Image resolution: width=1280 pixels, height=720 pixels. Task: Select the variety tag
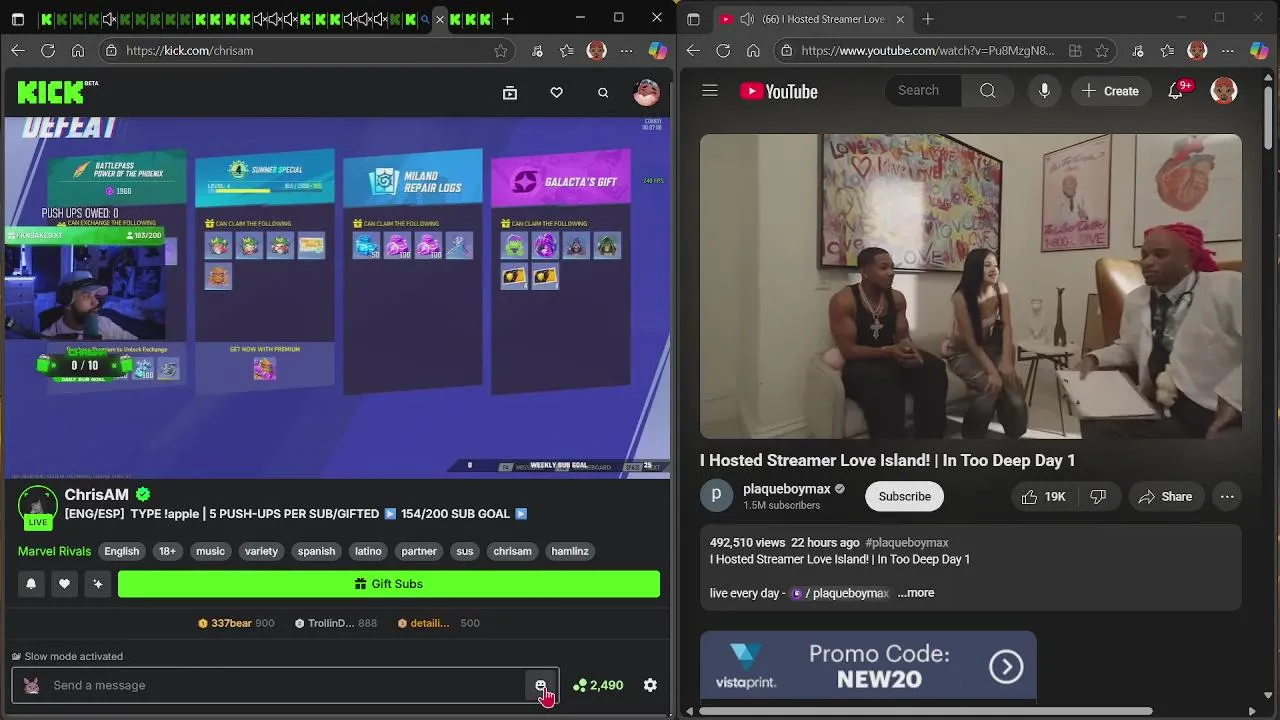261,551
